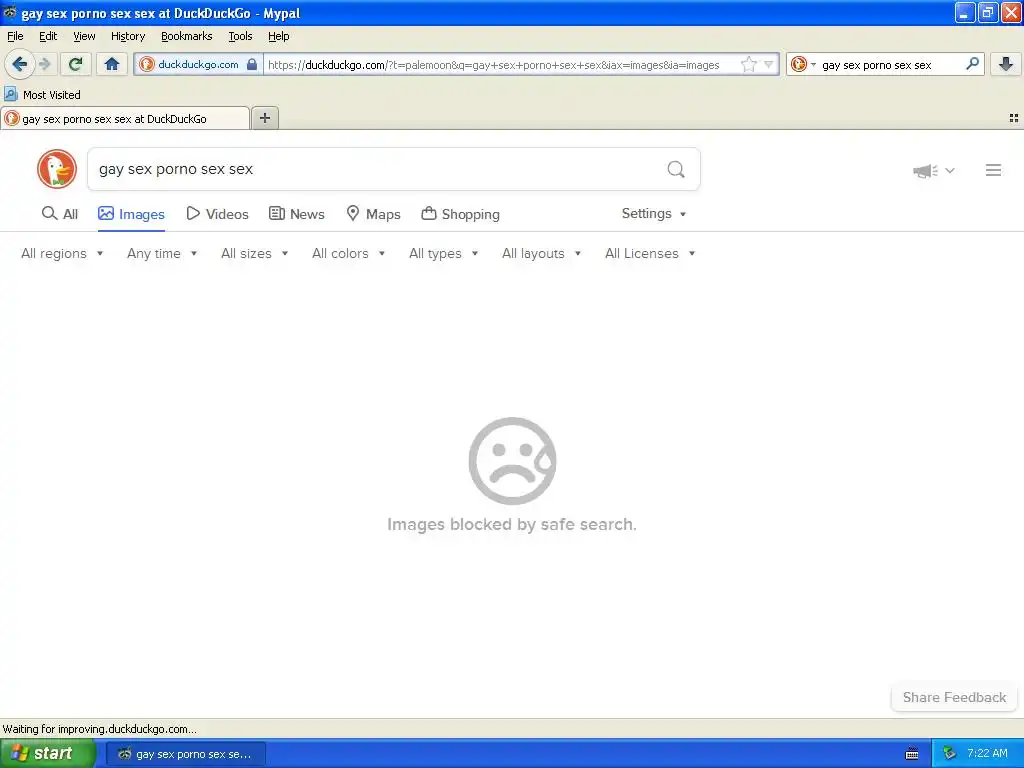Open the Bookmarks menu
The width and height of the screenshot is (1024, 768).
pyautogui.click(x=187, y=36)
